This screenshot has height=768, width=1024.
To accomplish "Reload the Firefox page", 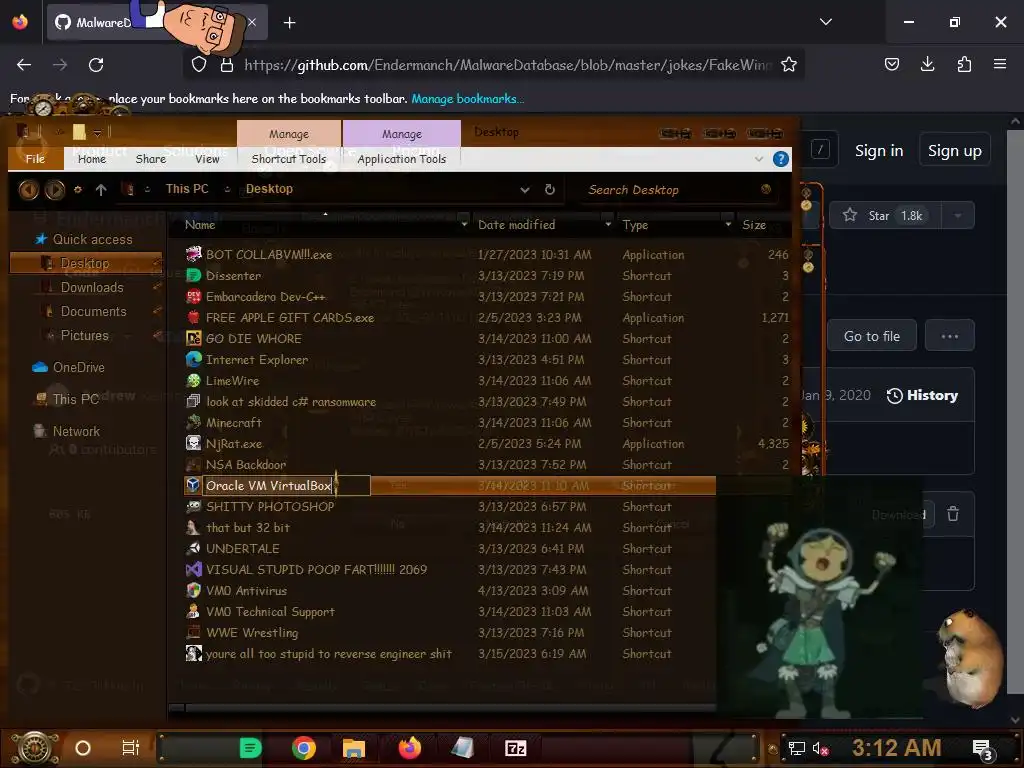I will [x=96, y=65].
